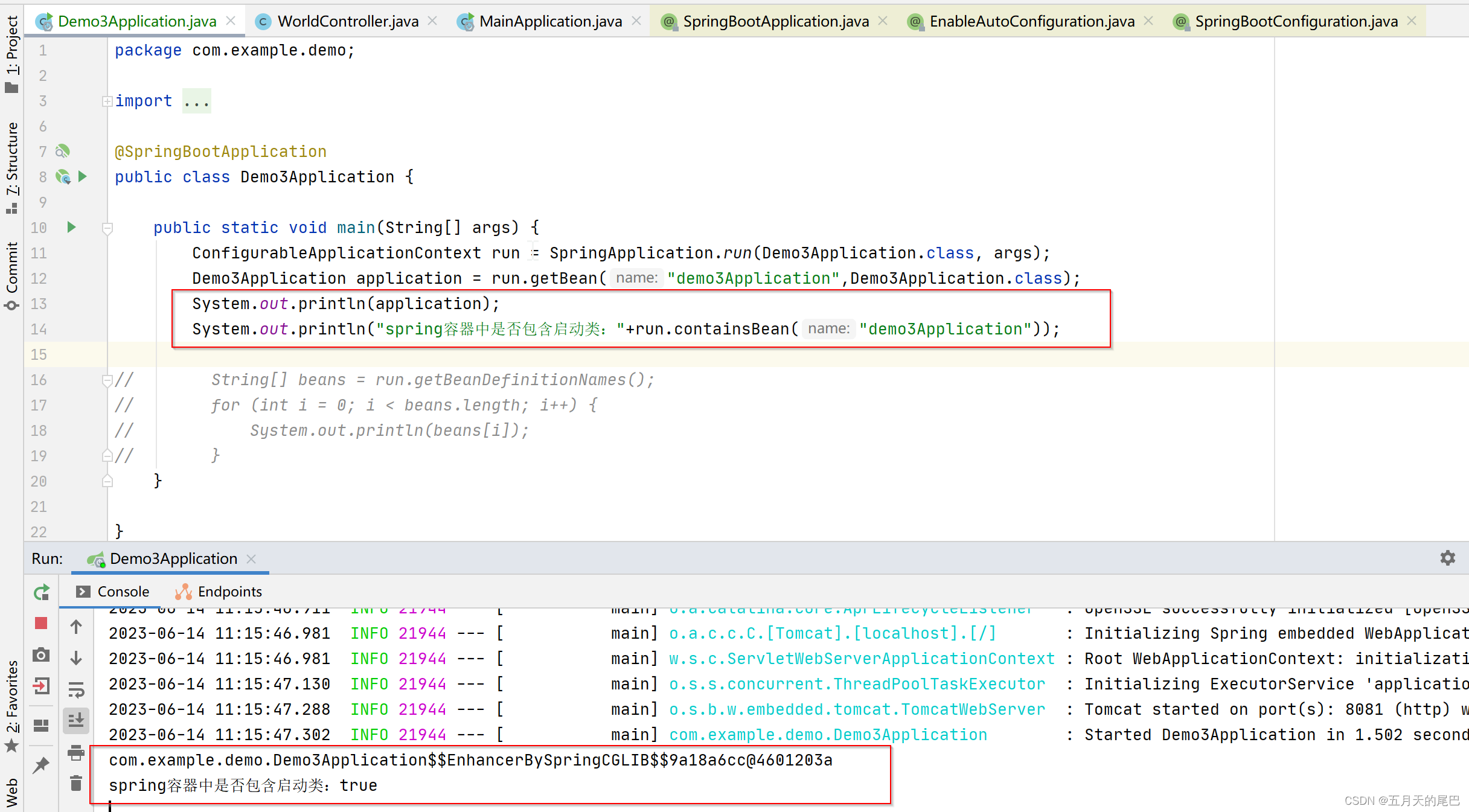Screen dimensions: 1469x812
Task: Pin the run tab
Action: 41,765
